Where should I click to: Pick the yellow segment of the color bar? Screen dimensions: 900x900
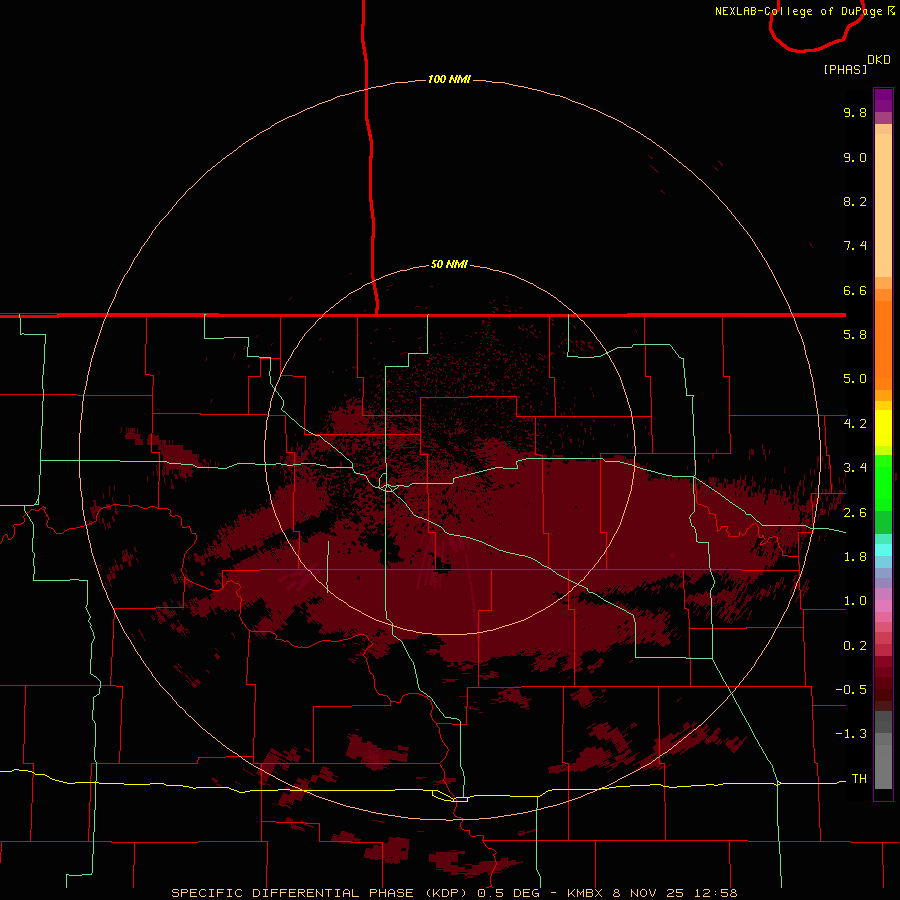pos(883,428)
